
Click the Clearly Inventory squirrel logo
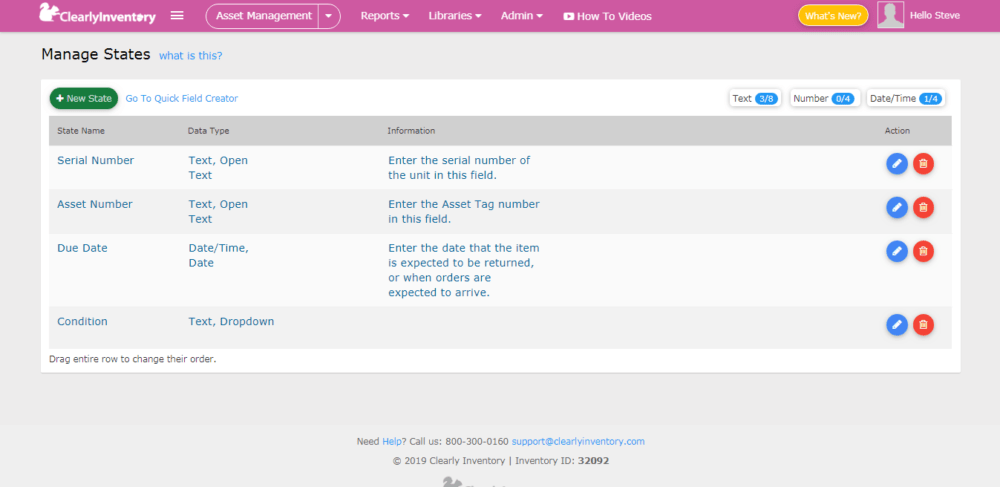98,14
